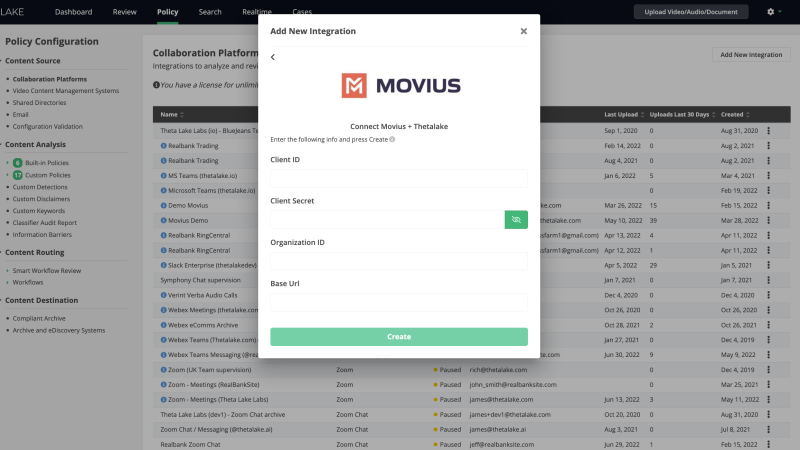Open Email content source
This screenshot has height=450, width=800.
click(20, 114)
